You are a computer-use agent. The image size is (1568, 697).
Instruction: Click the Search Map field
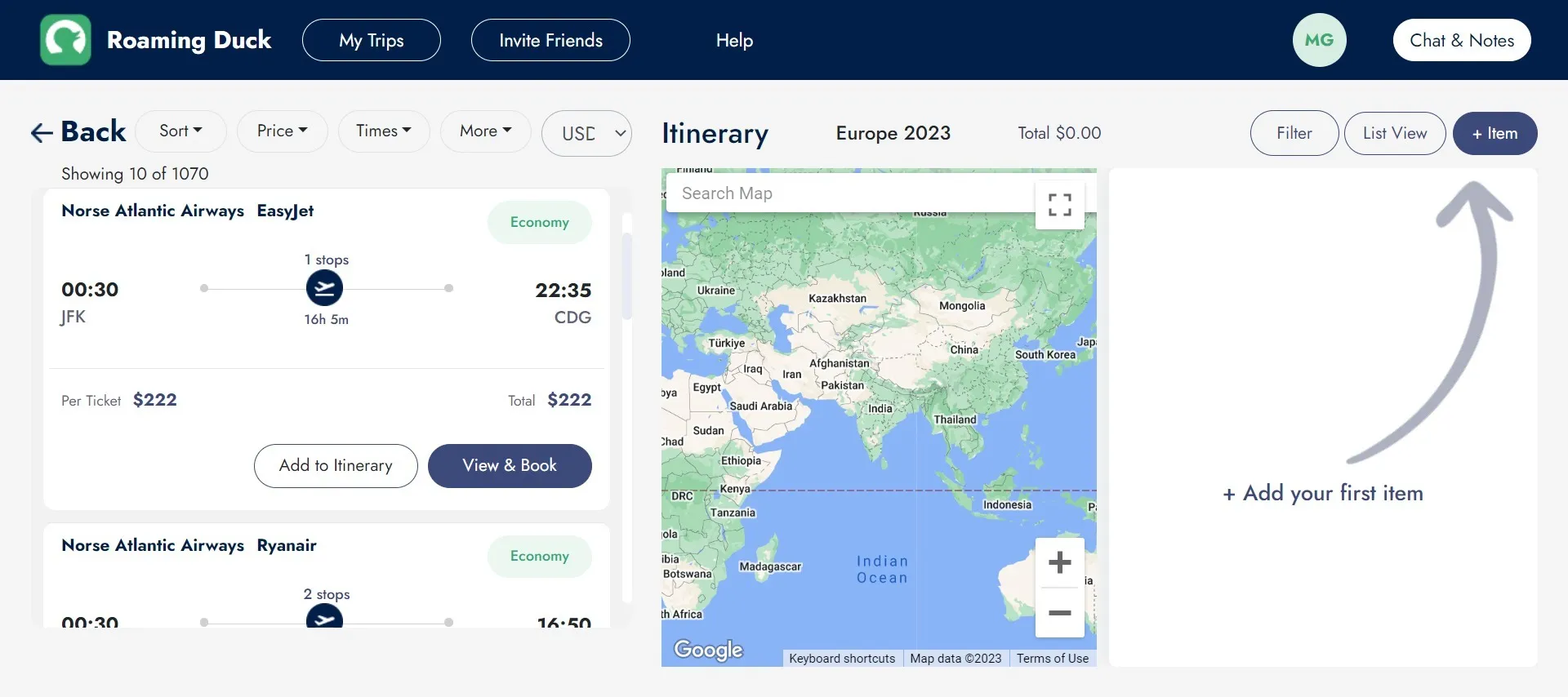point(849,193)
